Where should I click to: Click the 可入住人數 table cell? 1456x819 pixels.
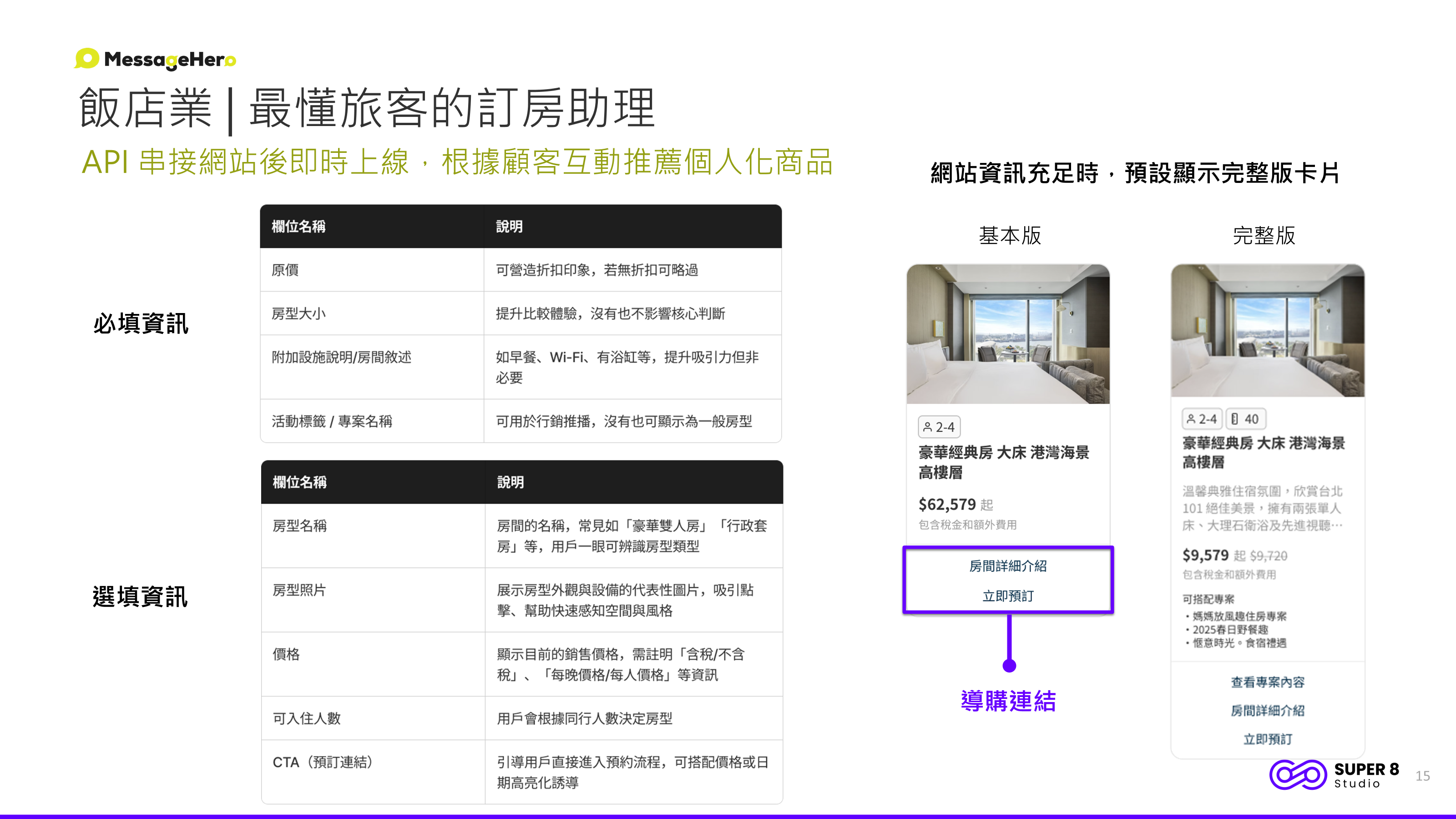coord(373,718)
